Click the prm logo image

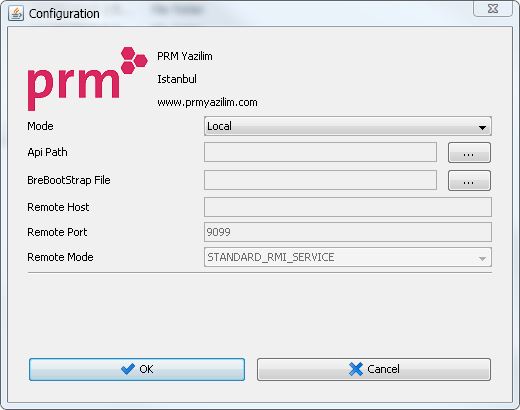coord(88,79)
